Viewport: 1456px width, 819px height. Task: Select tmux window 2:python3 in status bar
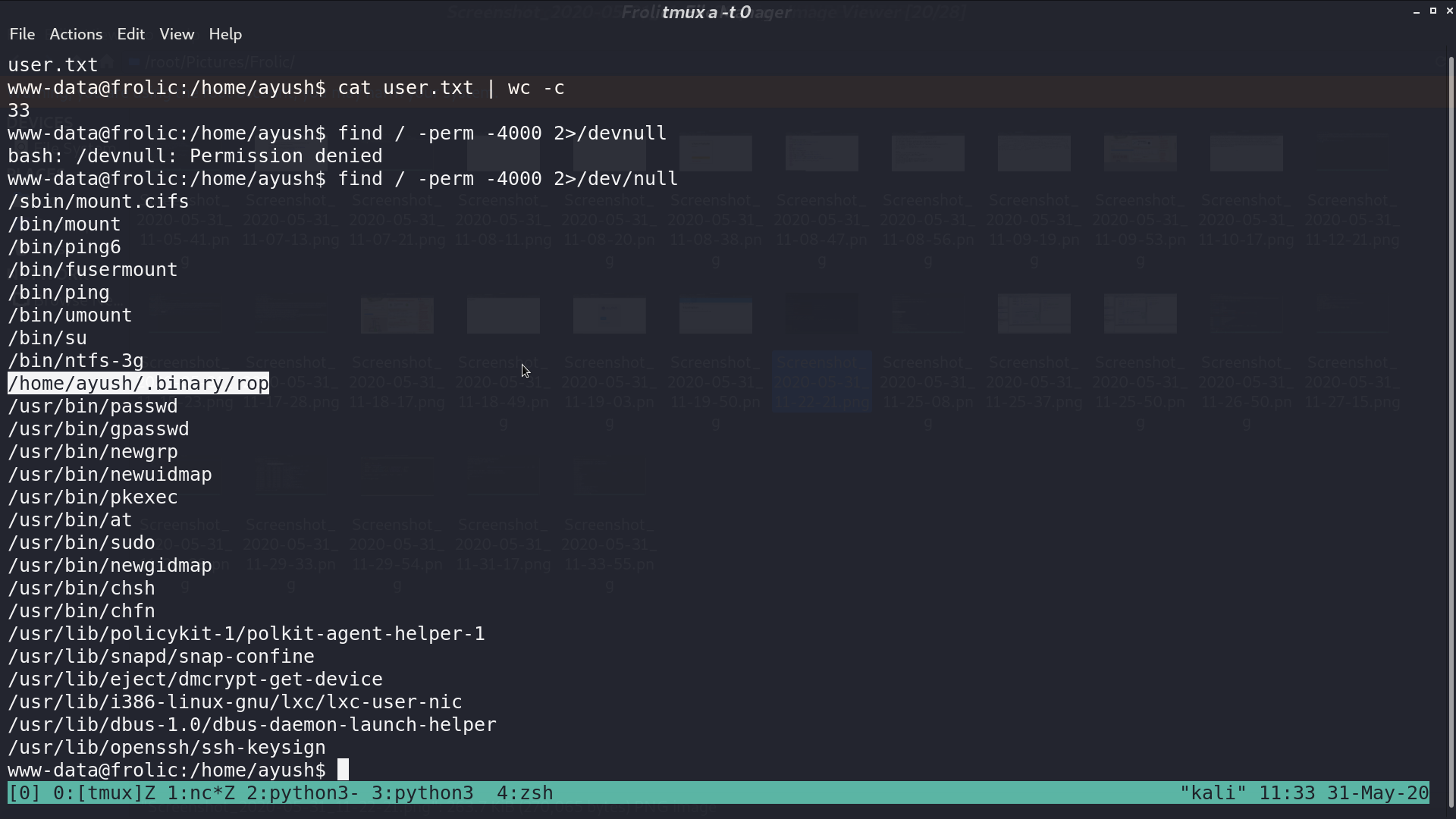(303, 792)
